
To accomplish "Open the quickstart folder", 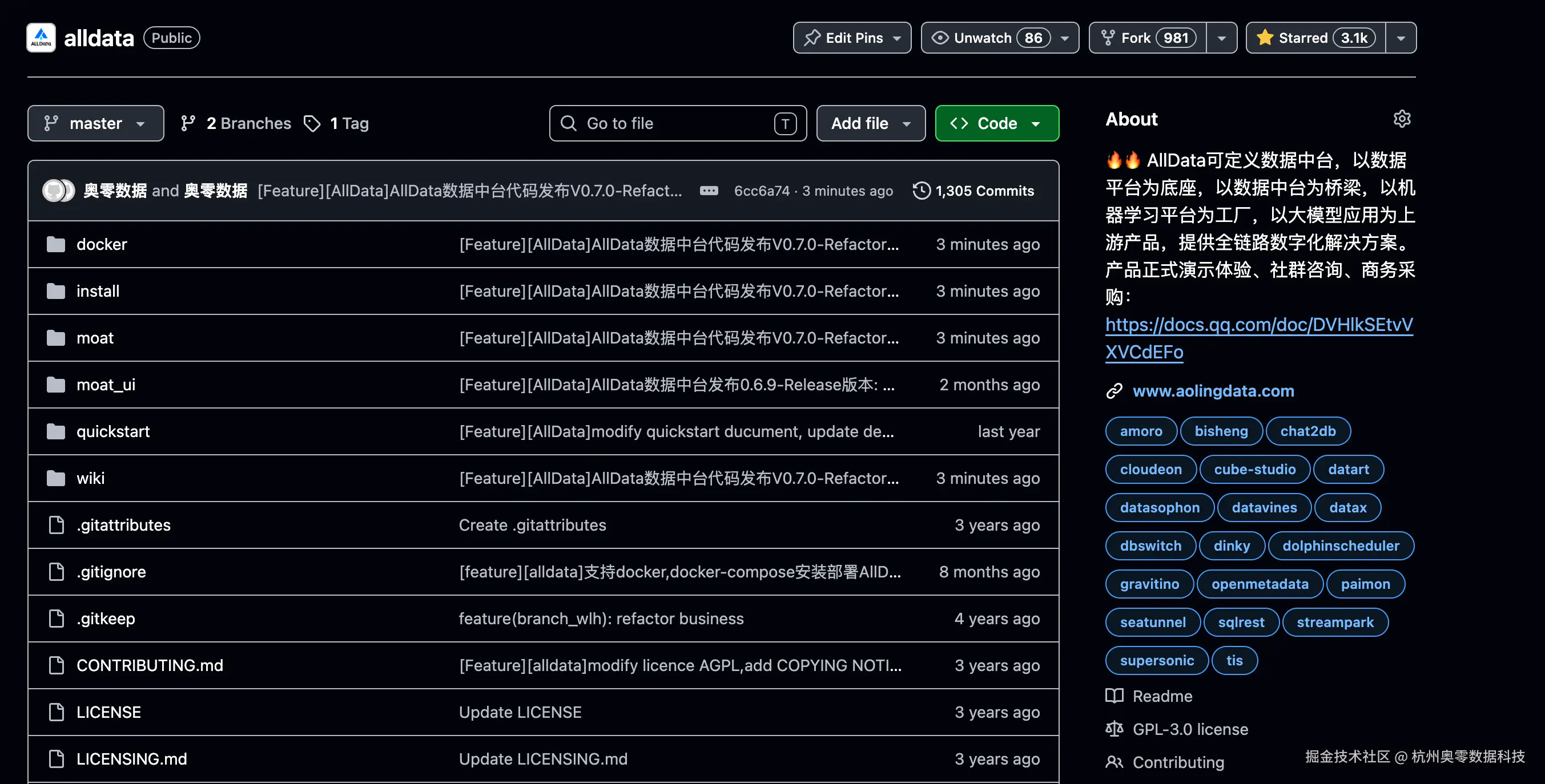I will [114, 431].
